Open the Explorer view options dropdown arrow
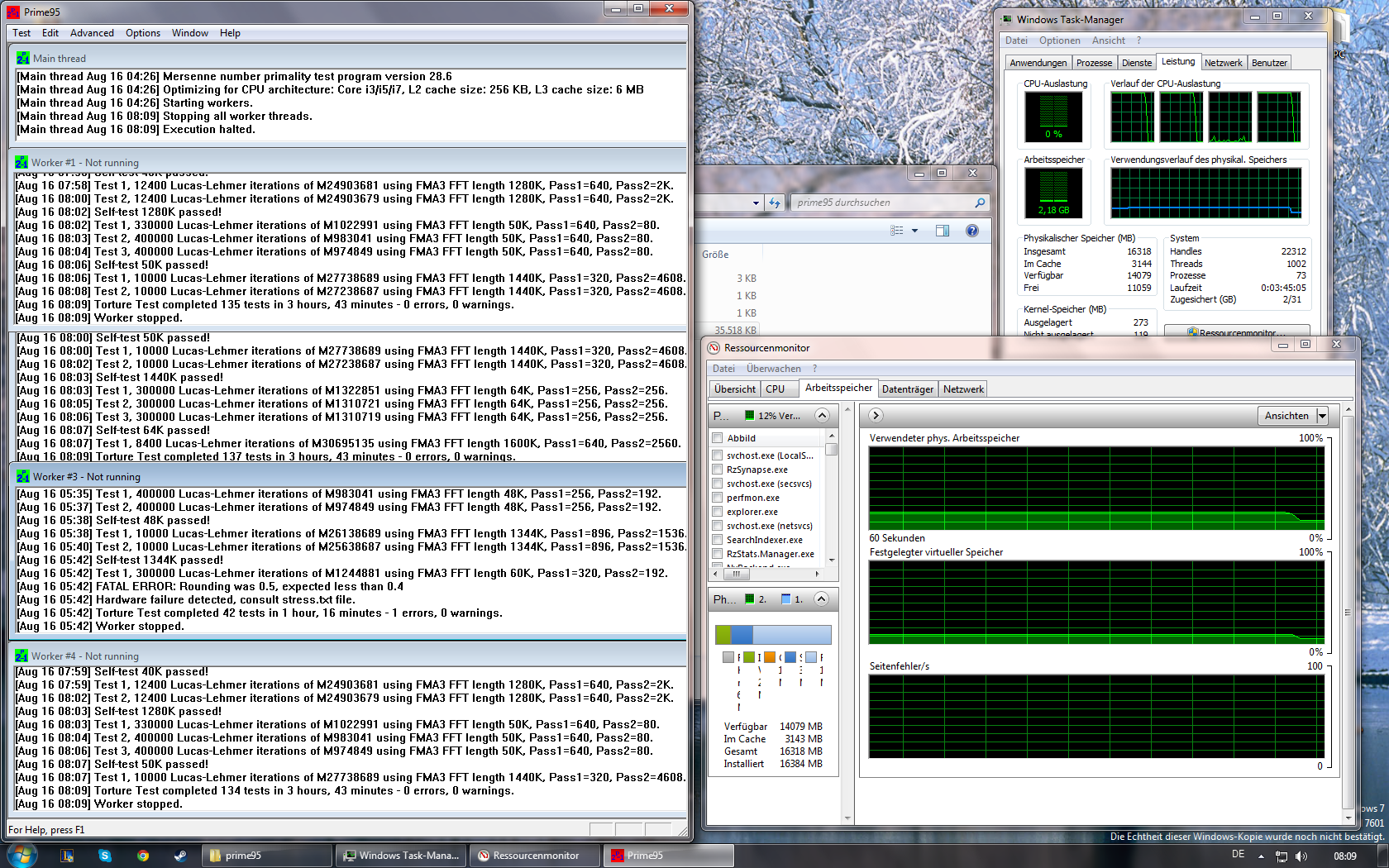 [914, 231]
